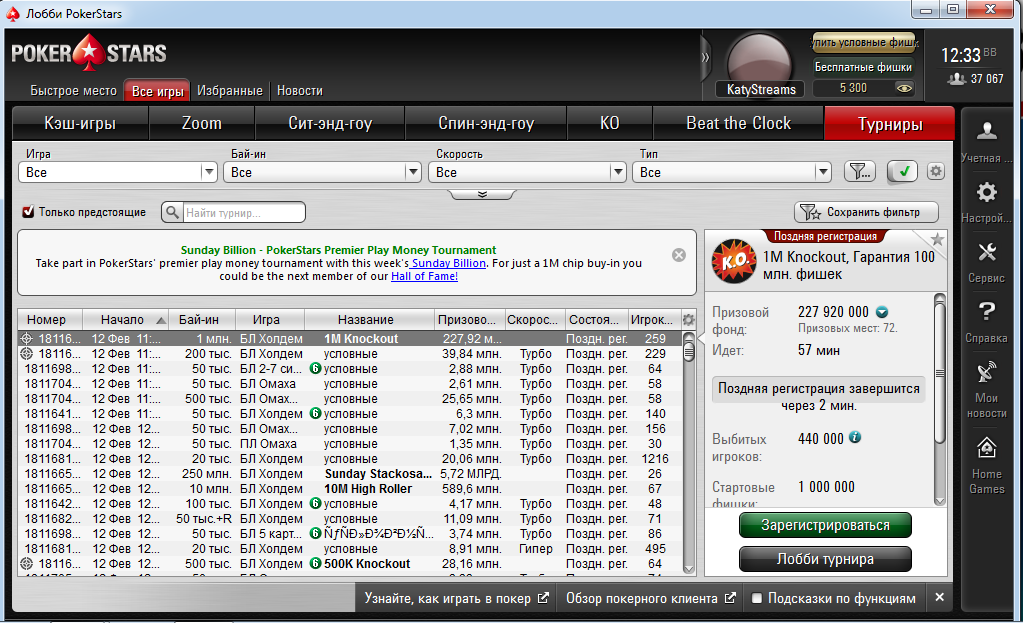Screen dimensions: 1023x623
Task: Add tournament to favorites via star icon
Action: (x=938, y=239)
